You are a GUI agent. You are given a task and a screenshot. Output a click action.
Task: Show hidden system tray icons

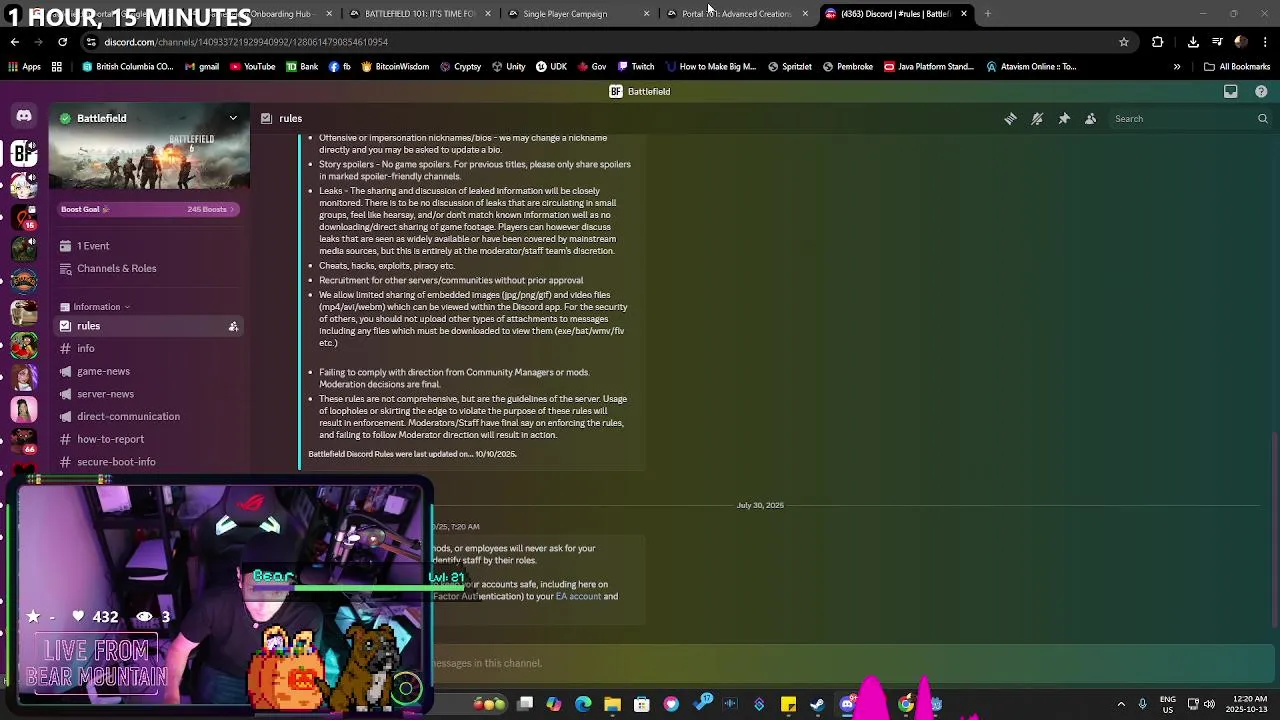pos(1121,704)
